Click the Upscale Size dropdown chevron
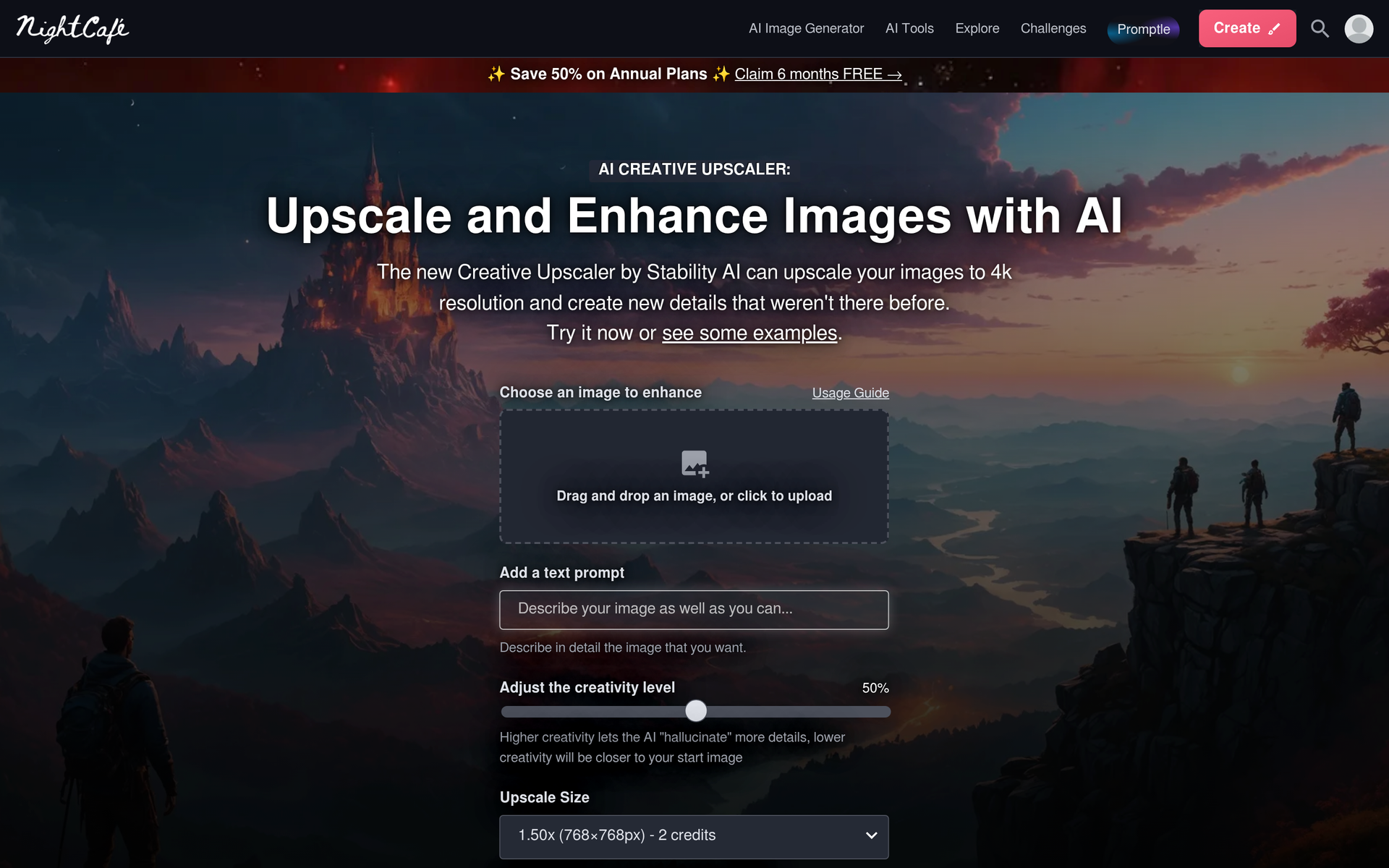Image resolution: width=1389 pixels, height=868 pixels. pyautogui.click(x=871, y=835)
